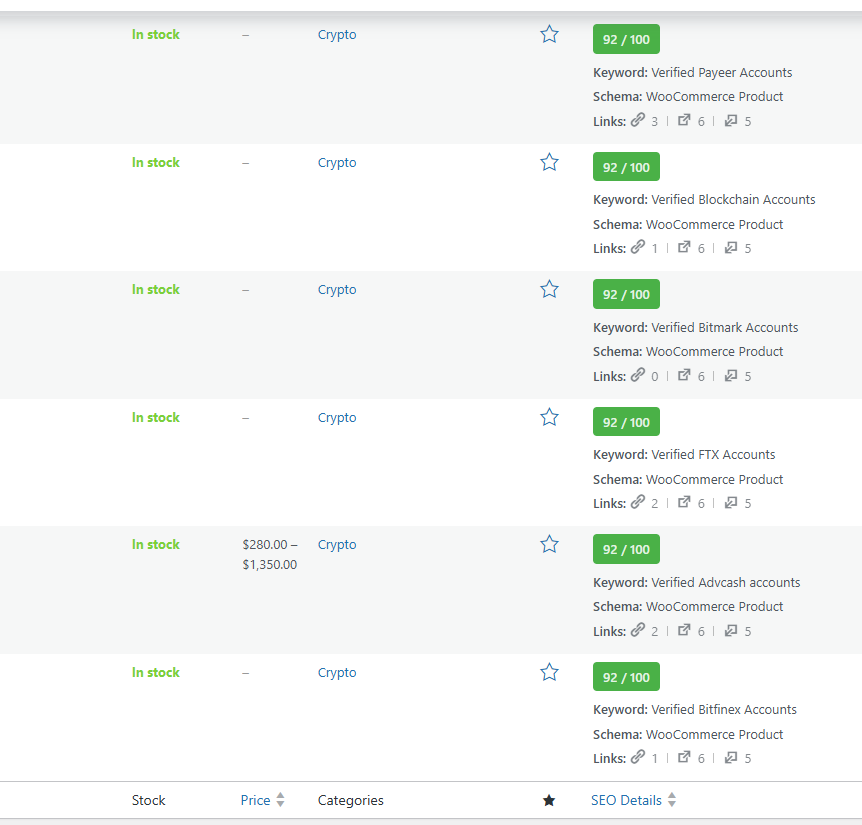Image resolution: width=862 pixels, height=825 pixels.
Task: Click incoming links icon for Verified Bitfinex Accounts
Action: (730, 758)
